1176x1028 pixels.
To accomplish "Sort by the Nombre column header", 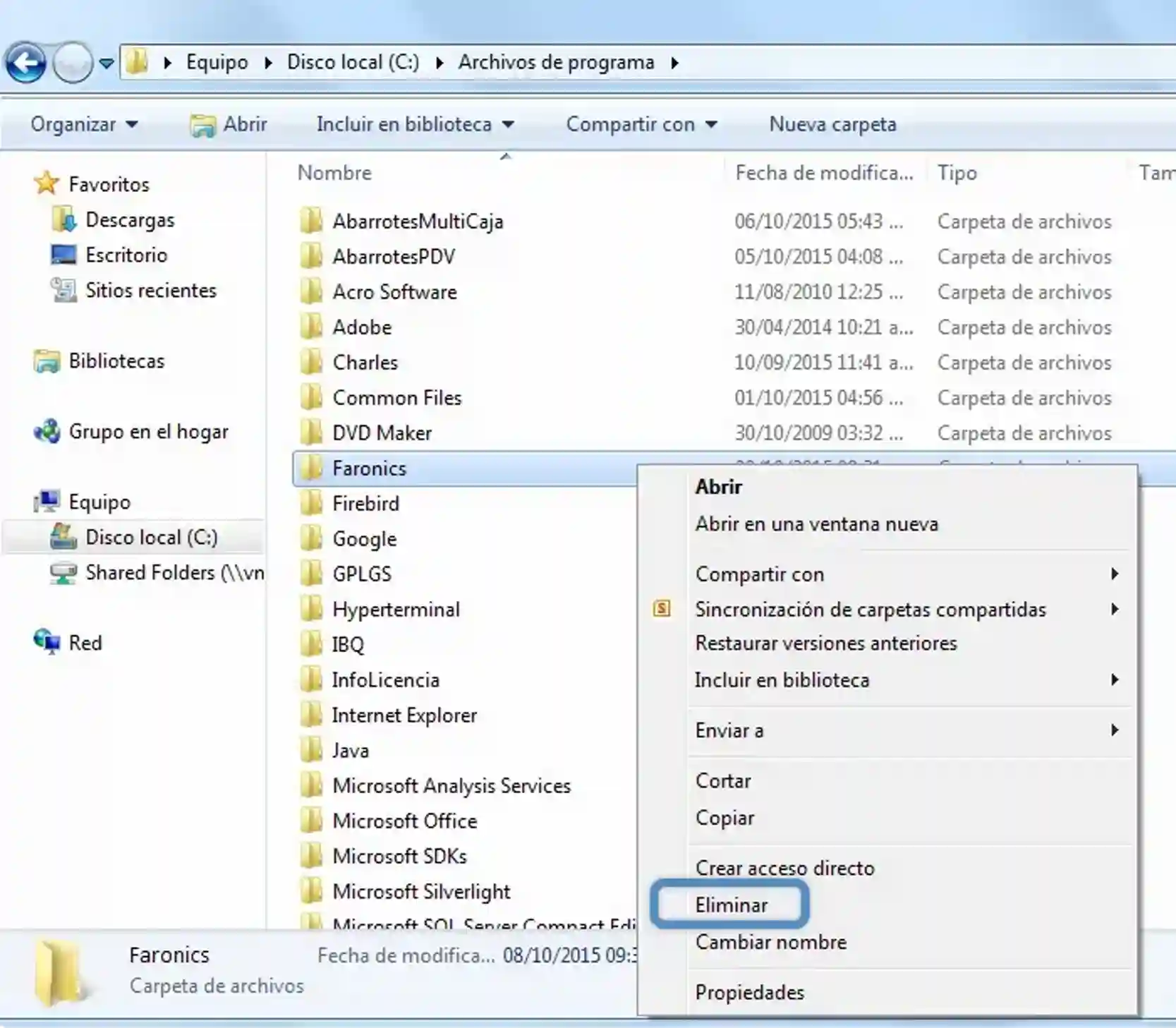I will tap(334, 173).
